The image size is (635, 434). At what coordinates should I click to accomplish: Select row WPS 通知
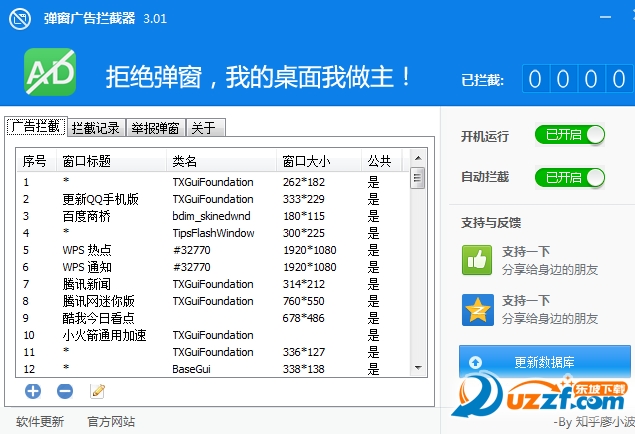click(x=213, y=267)
